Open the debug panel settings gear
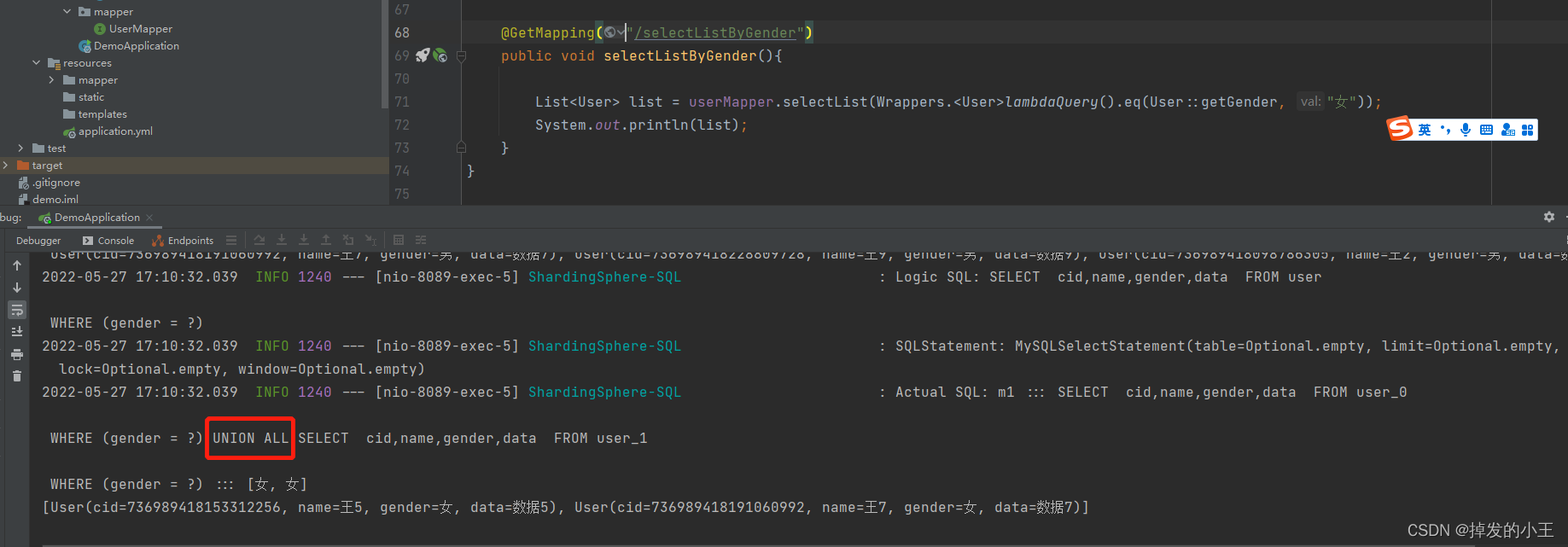1568x547 pixels. point(1549,217)
